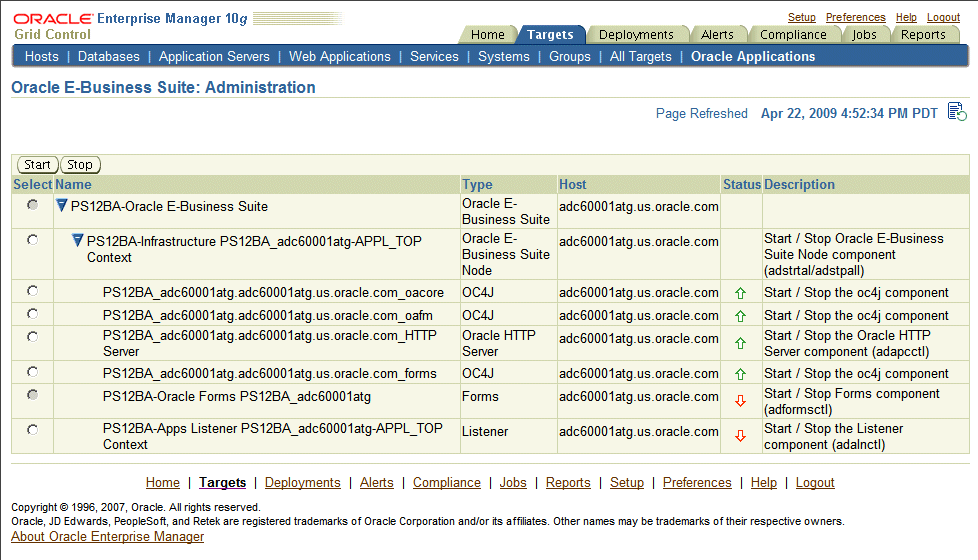The height and width of the screenshot is (560, 978).
Task: Click the up status arrow for oacore
Action: [740, 293]
